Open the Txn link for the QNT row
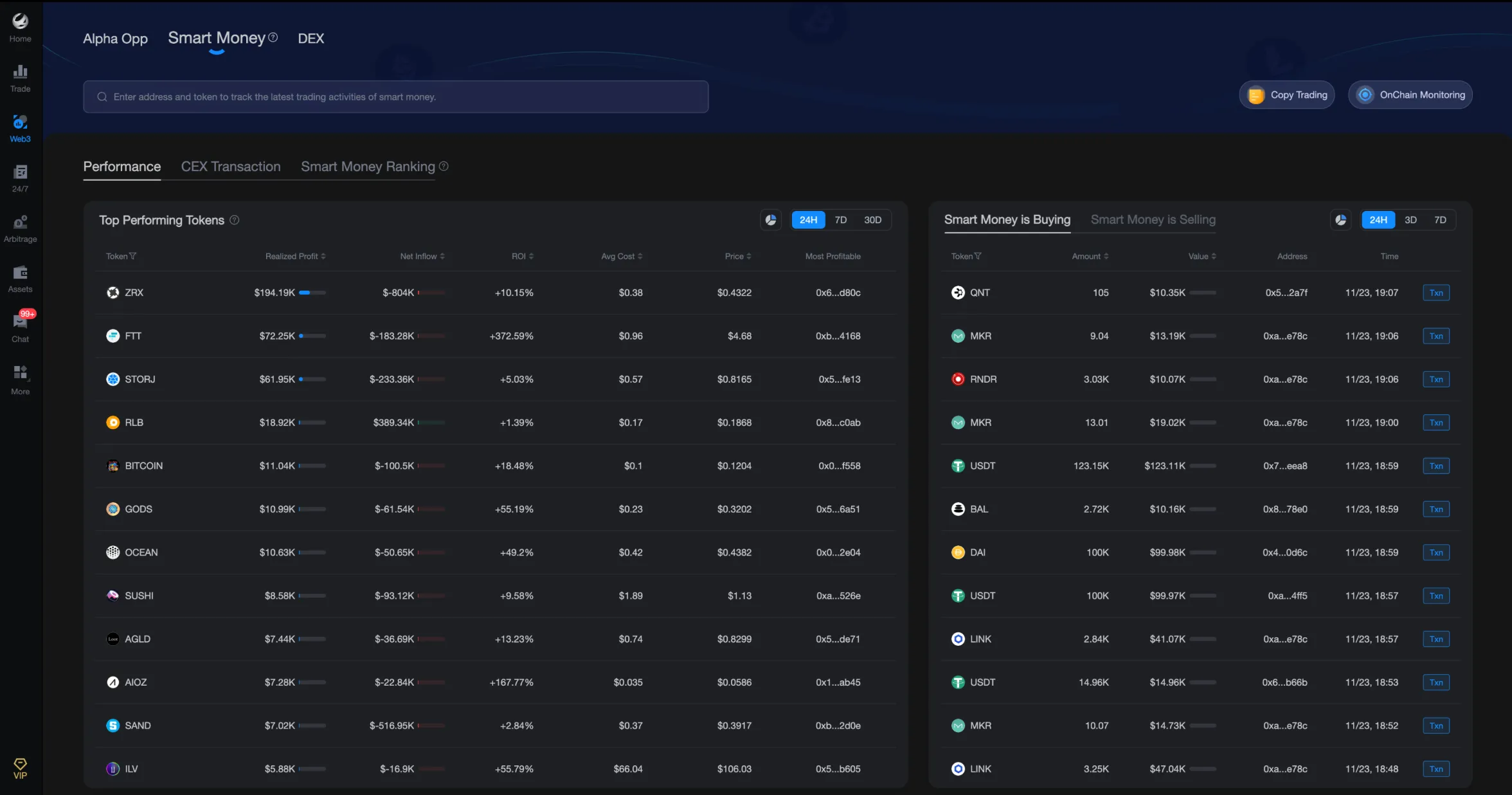Viewport: 1512px width, 795px height. tap(1435, 293)
